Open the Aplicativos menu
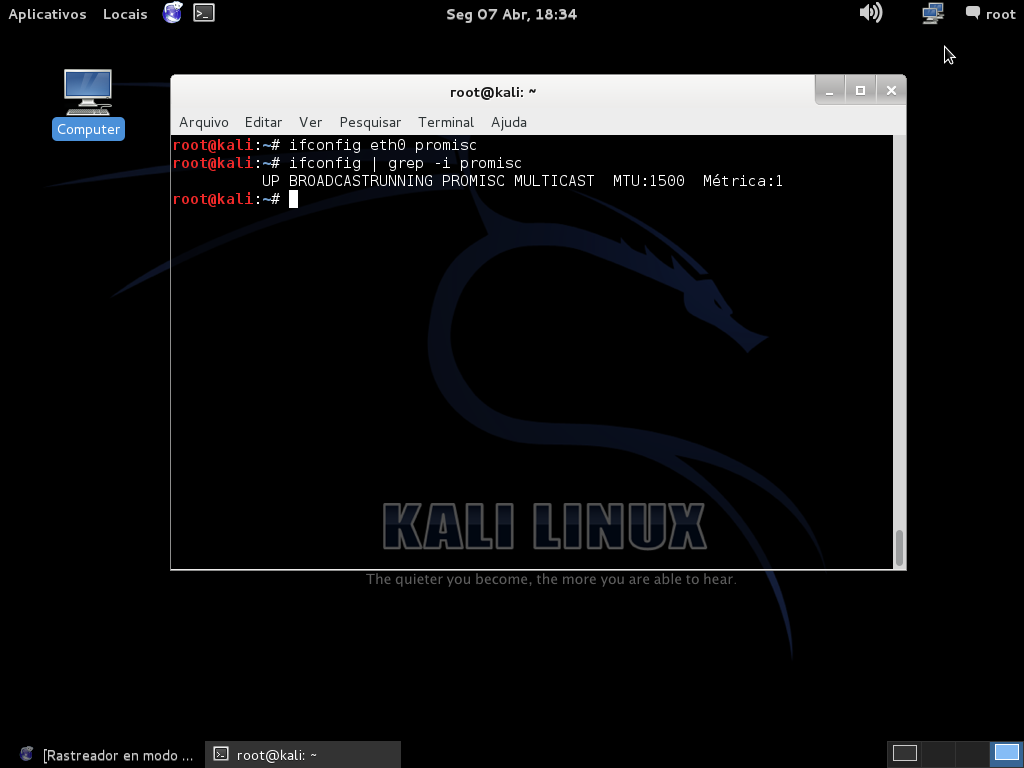Screen dimensions: 1024x768 [47, 14]
